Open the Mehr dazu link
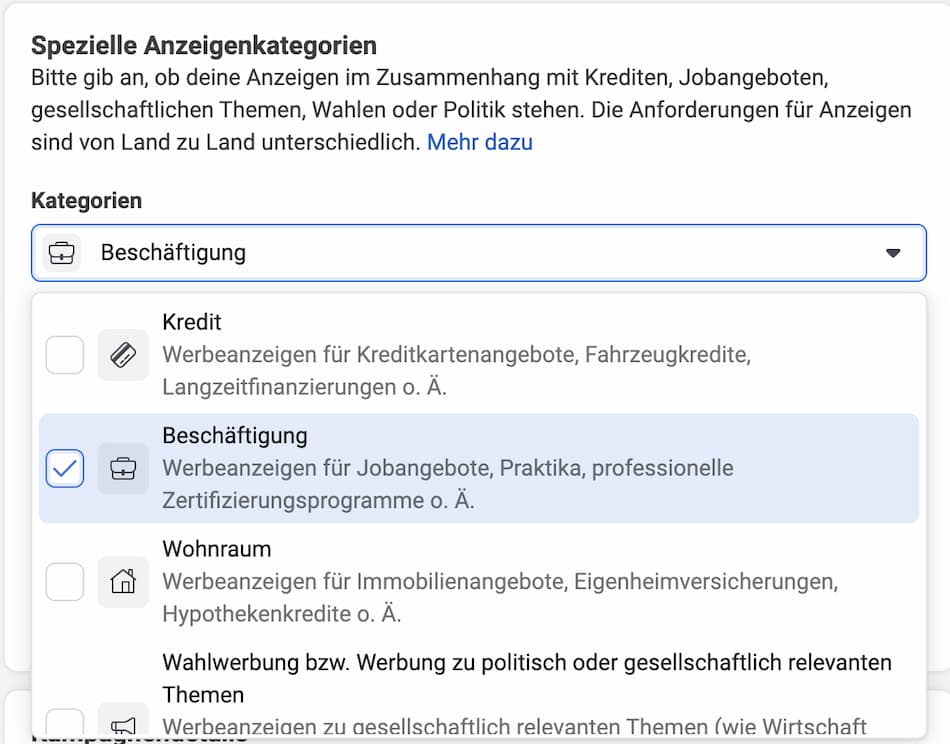Image resolution: width=950 pixels, height=744 pixels. click(480, 142)
